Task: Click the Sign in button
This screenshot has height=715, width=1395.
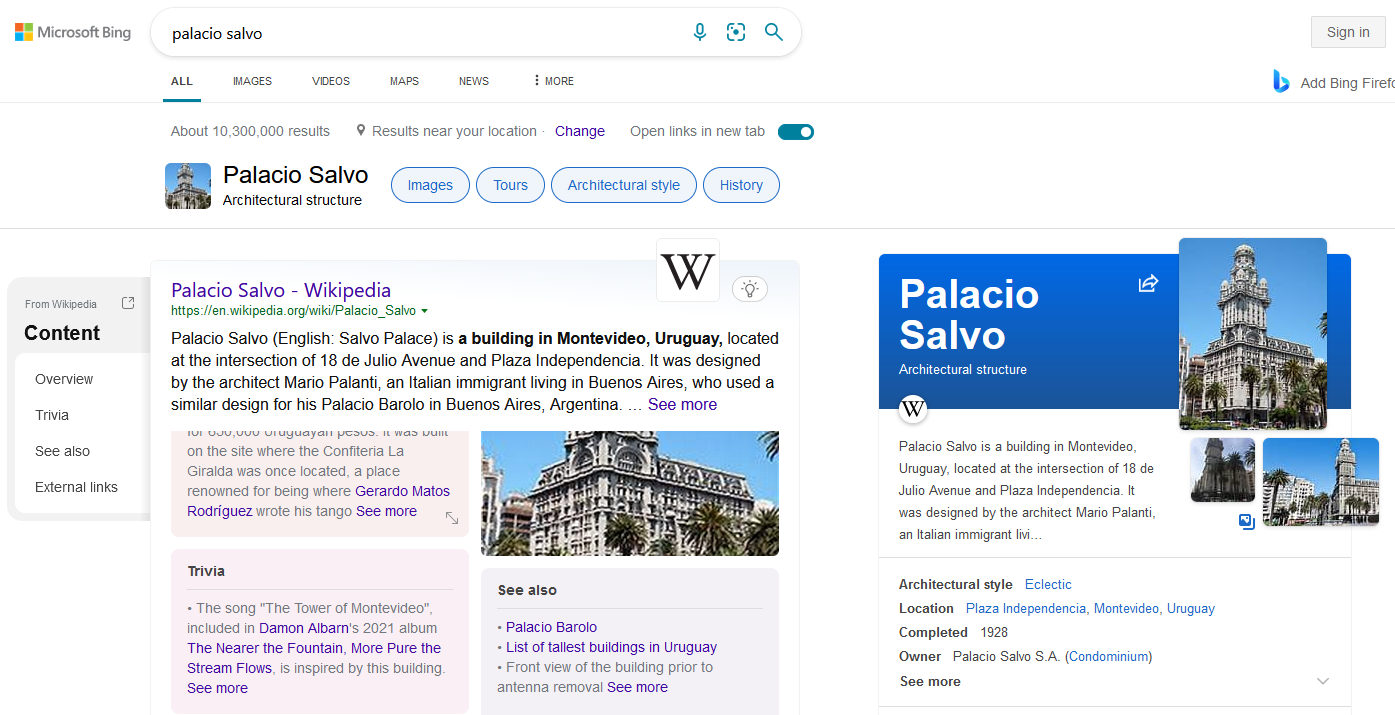Action: (1348, 32)
